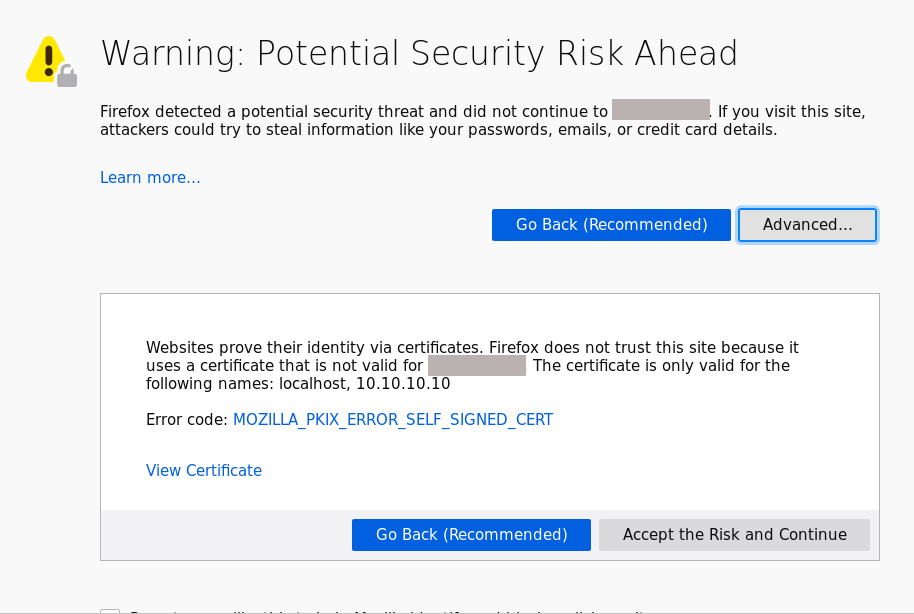Click the heading 'Warning: Potential Security Risk Ahead'
Screen dimensions: 914x614
coord(419,53)
